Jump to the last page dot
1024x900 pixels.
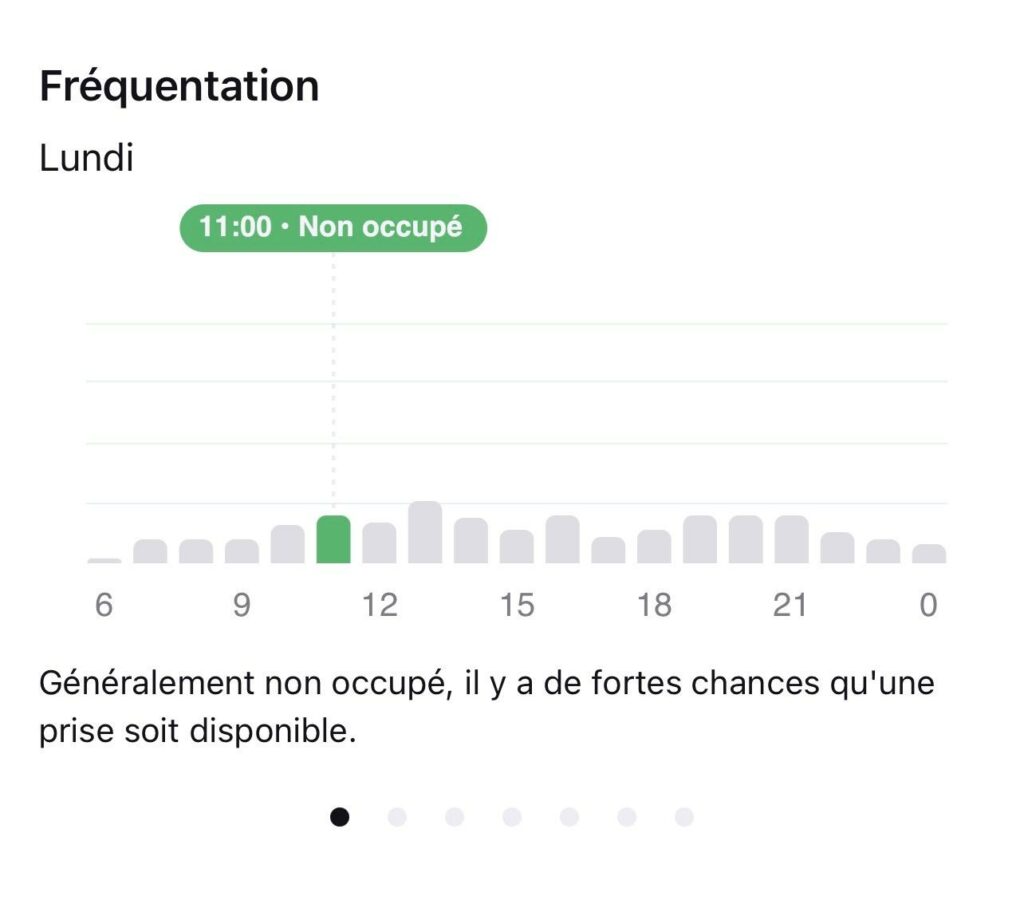[684, 817]
